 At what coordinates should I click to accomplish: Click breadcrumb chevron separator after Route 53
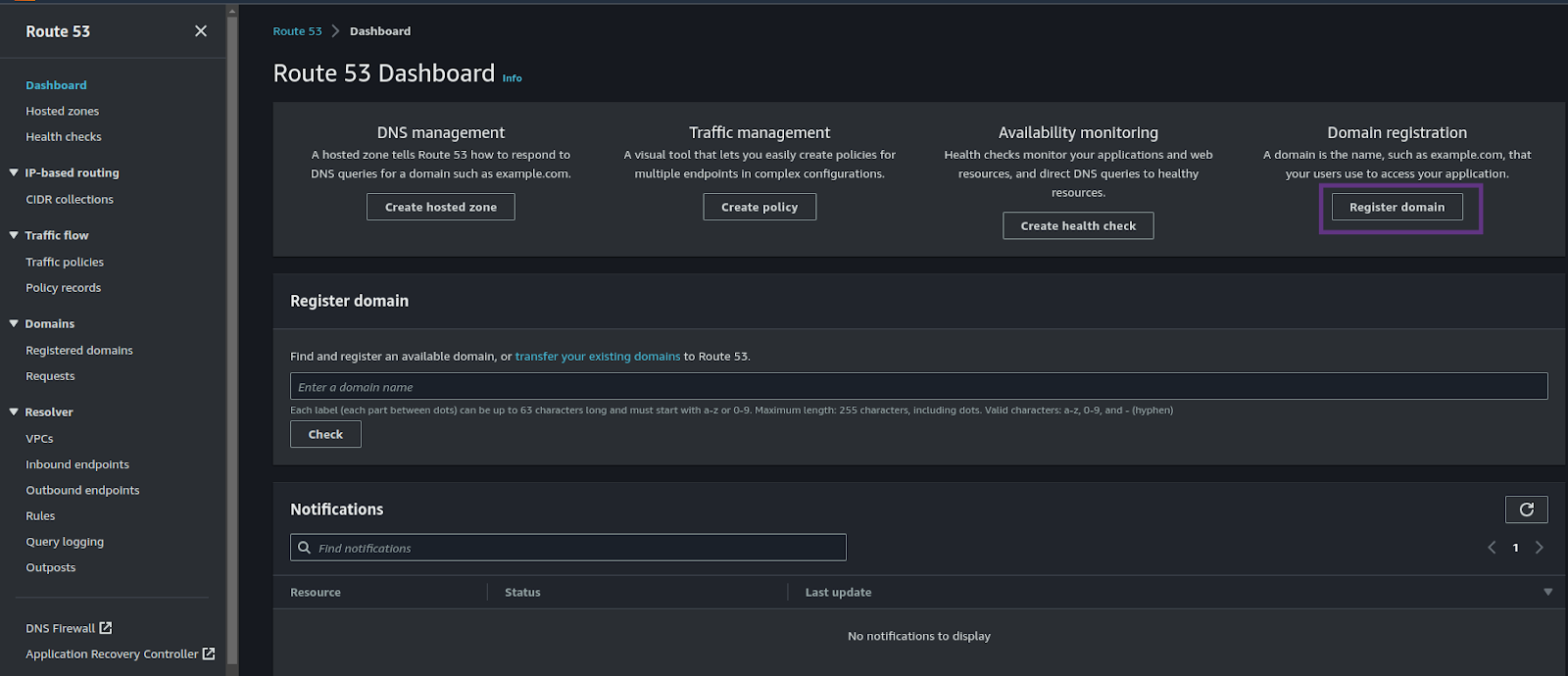pos(335,31)
